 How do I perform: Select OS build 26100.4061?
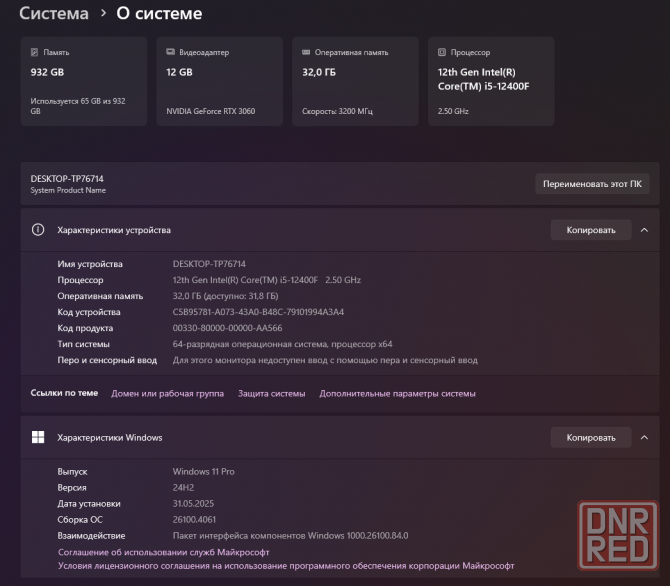point(194,520)
